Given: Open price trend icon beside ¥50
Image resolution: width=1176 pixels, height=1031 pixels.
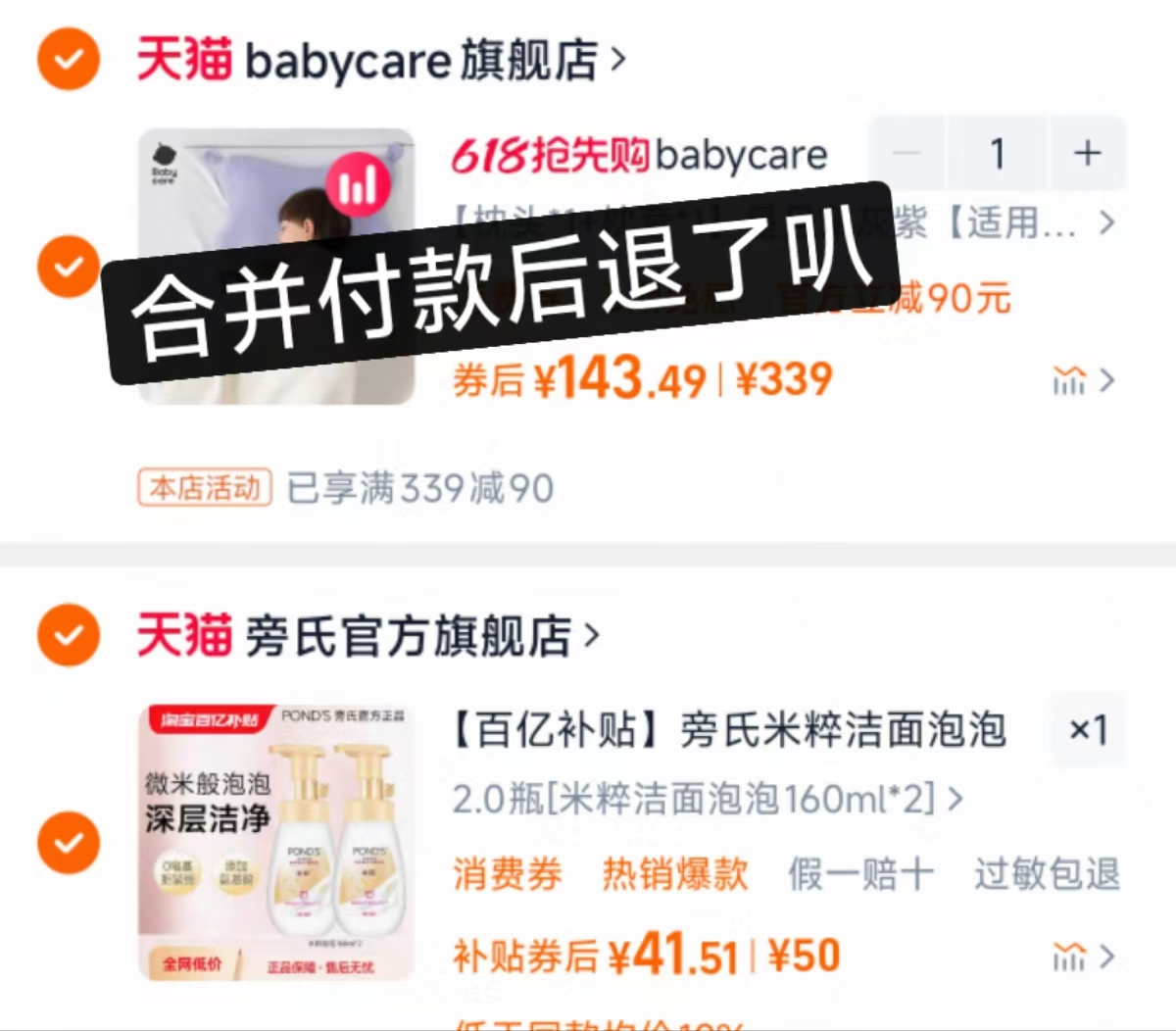Looking at the screenshot, I should [x=1083, y=956].
